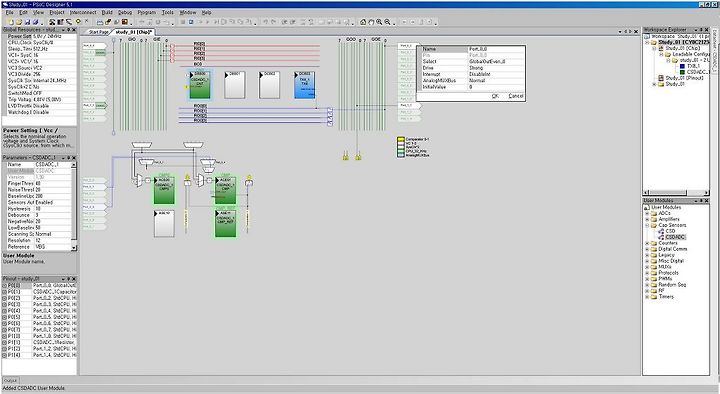The height and width of the screenshot is (394, 720).
Task: Select the Pan hand tool icon
Action: coord(371,22)
